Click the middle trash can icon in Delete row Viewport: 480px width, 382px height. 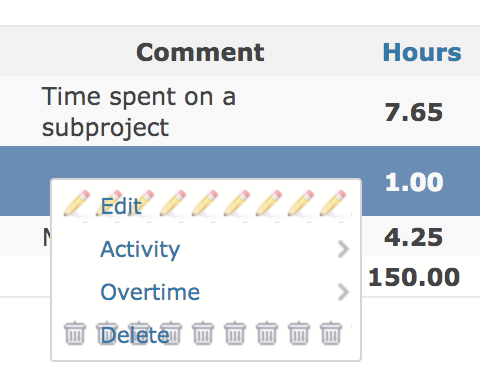click(x=203, y=333)
